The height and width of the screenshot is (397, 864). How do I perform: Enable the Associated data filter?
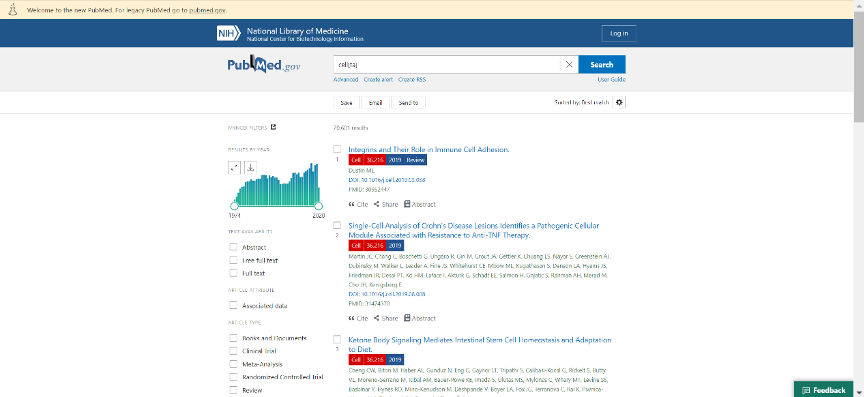tap(233, 305)
